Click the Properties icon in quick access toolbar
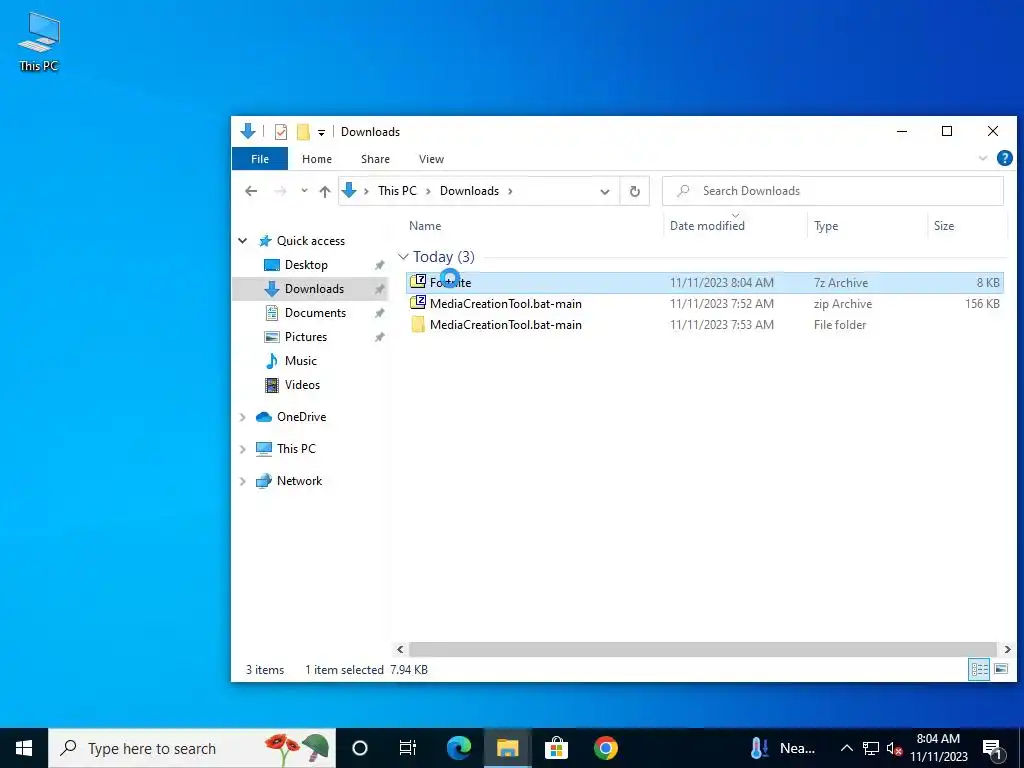 [281, 132]
